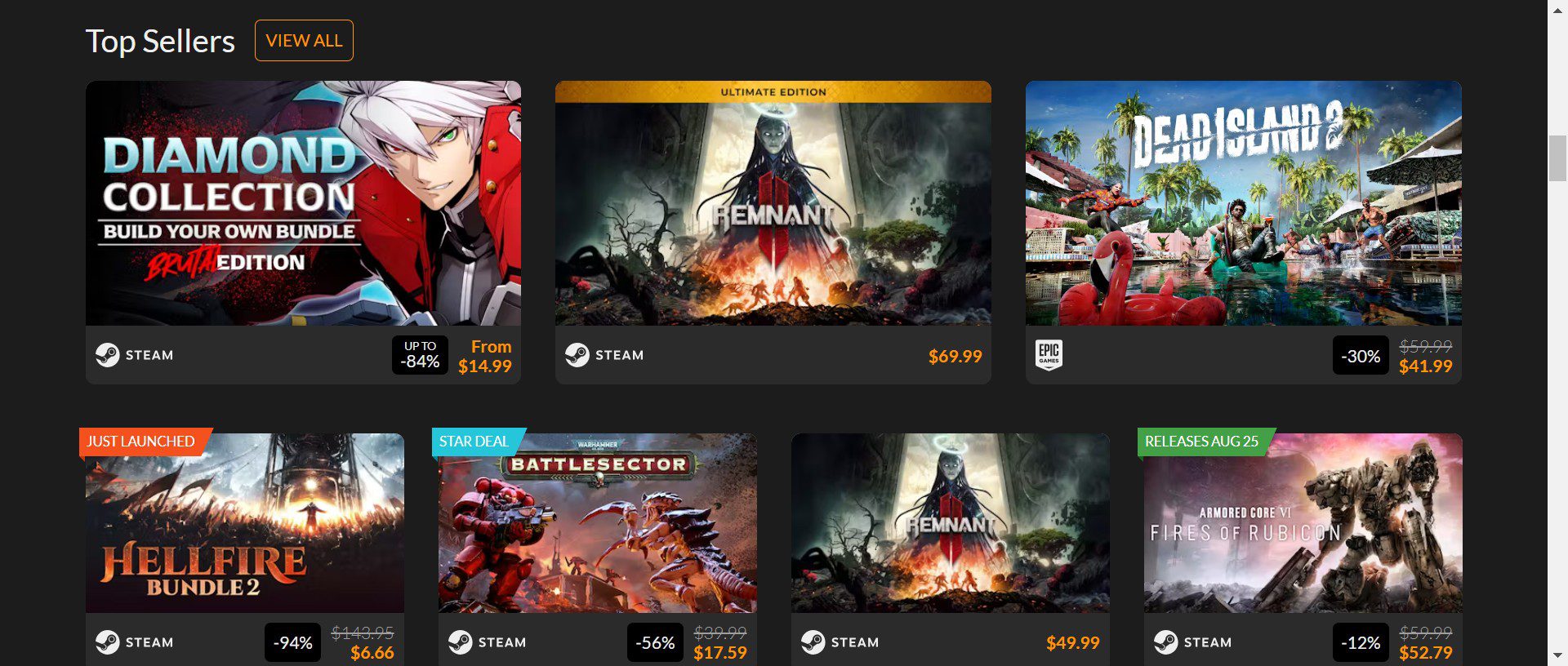Click the Steam icon under Remnant II $49.99

[813, 642]
